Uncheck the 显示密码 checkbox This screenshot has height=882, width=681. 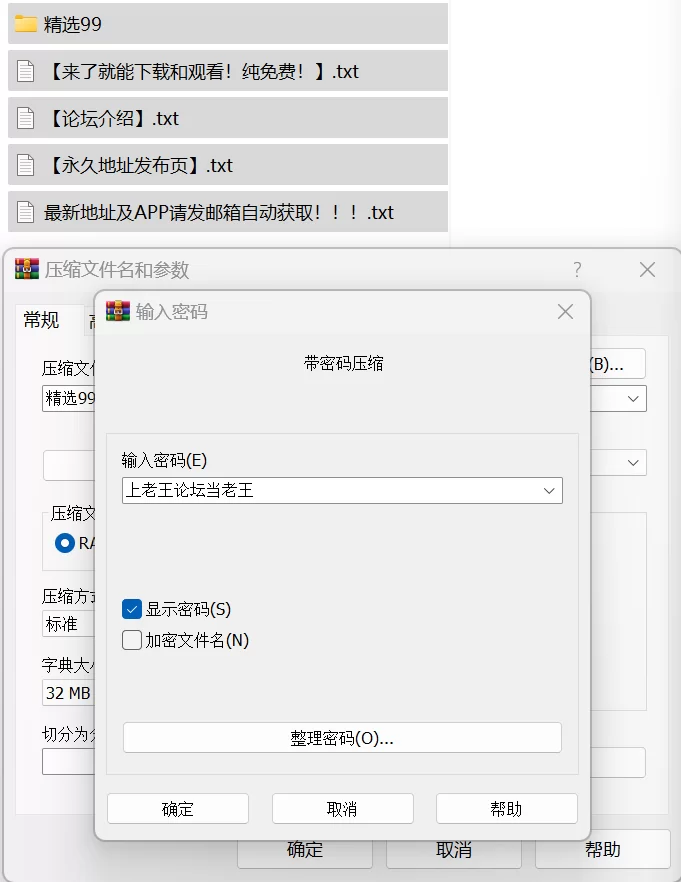[132, 609]
